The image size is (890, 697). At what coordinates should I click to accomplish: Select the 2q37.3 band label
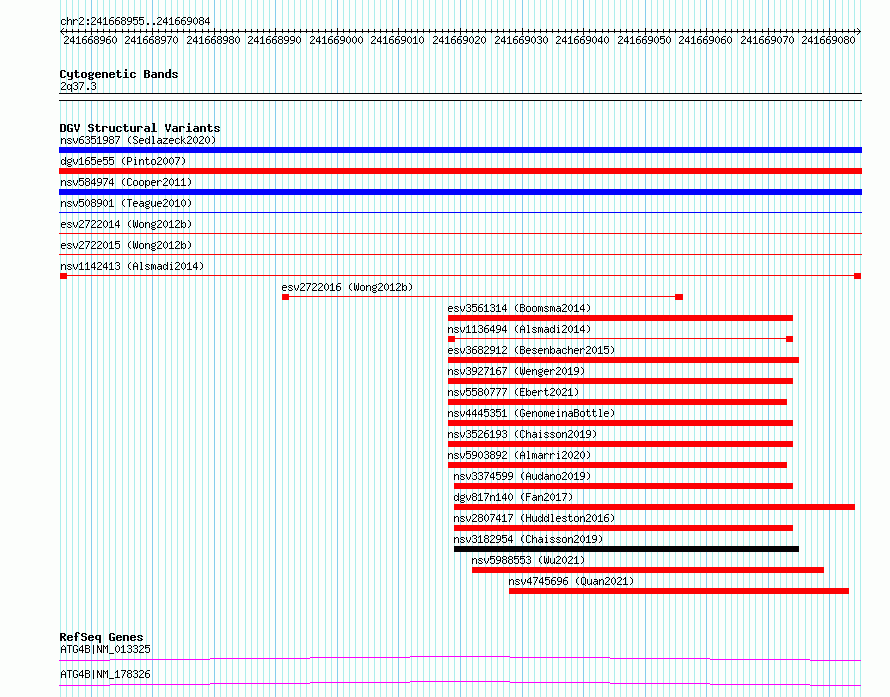[78, 86]
